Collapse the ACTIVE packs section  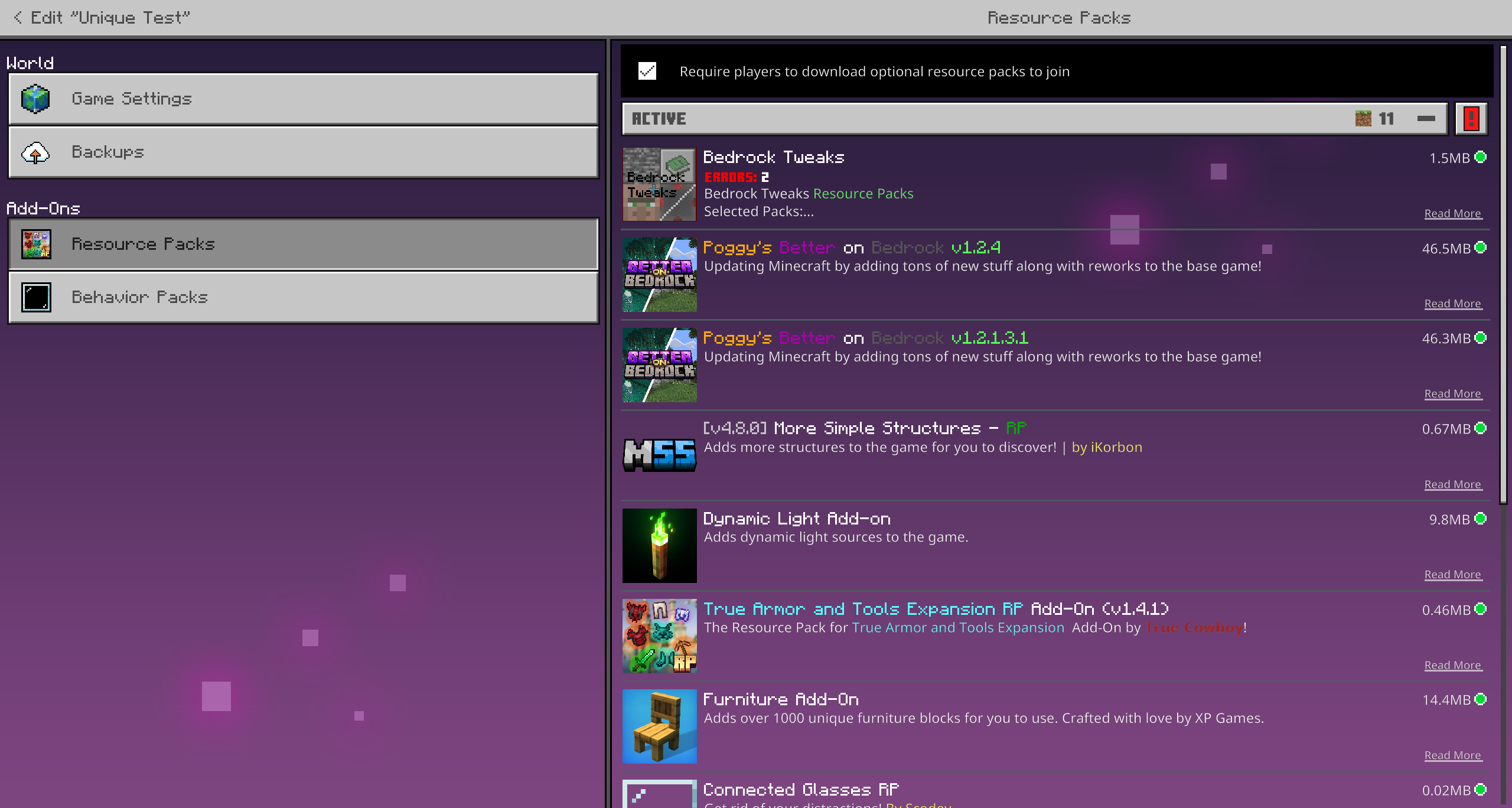1426,119
